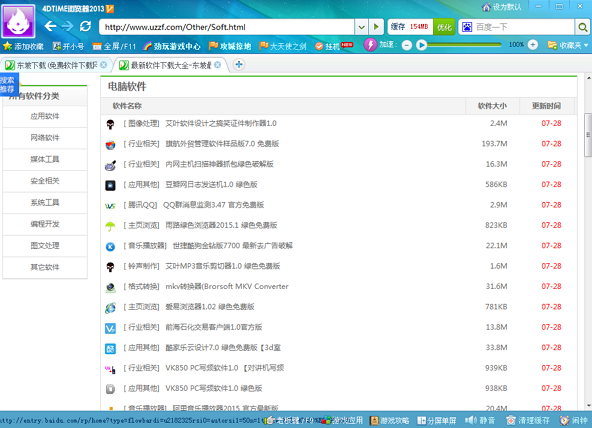Click icon of 内网主机扫描神器 row

click(x=110, y=165)
